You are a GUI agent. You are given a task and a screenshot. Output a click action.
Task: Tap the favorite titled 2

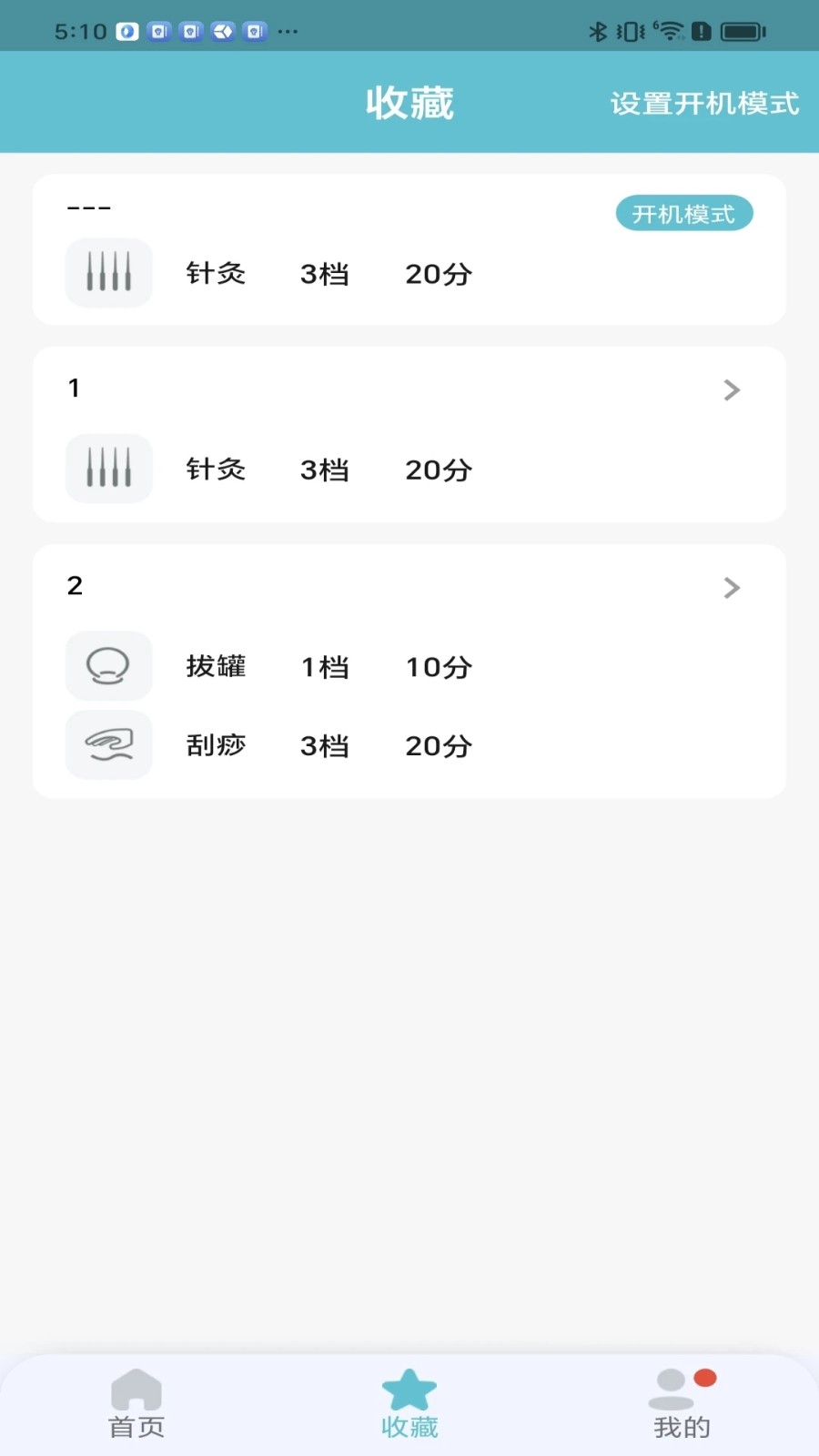tap(75, 586)
